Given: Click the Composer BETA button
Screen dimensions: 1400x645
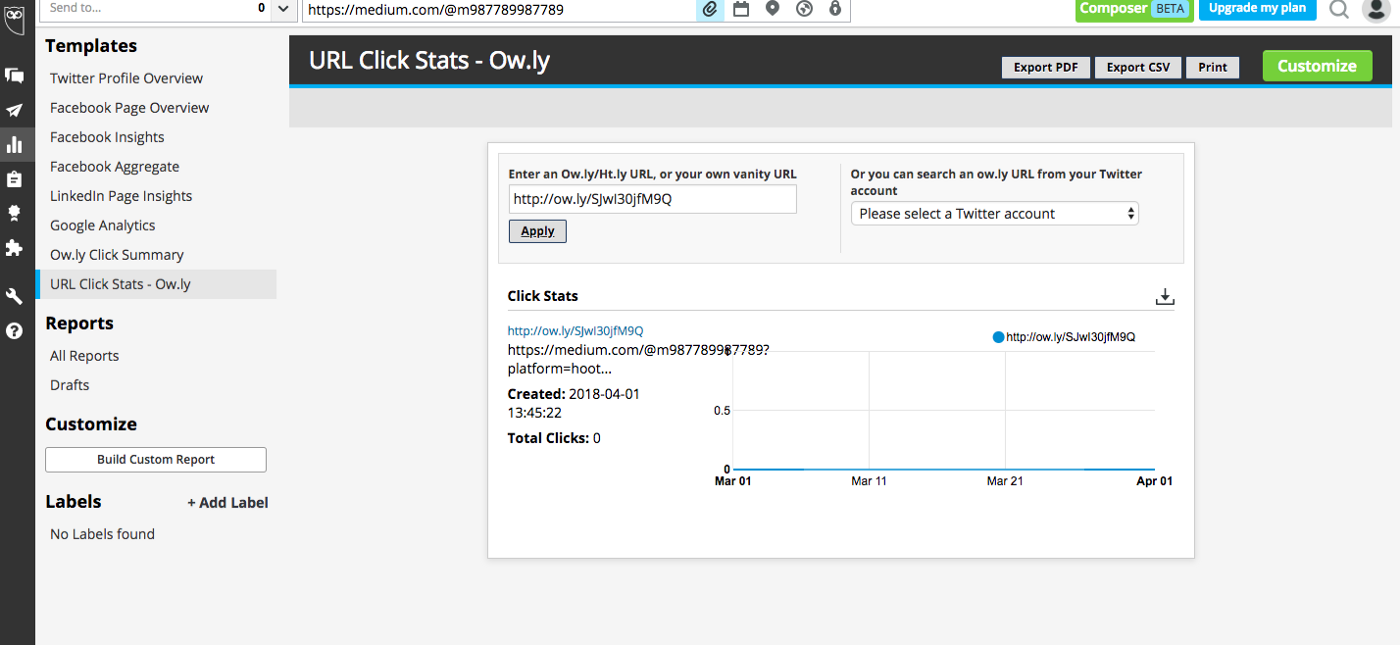Looking at the screenshot, I should pos(1132,9).
